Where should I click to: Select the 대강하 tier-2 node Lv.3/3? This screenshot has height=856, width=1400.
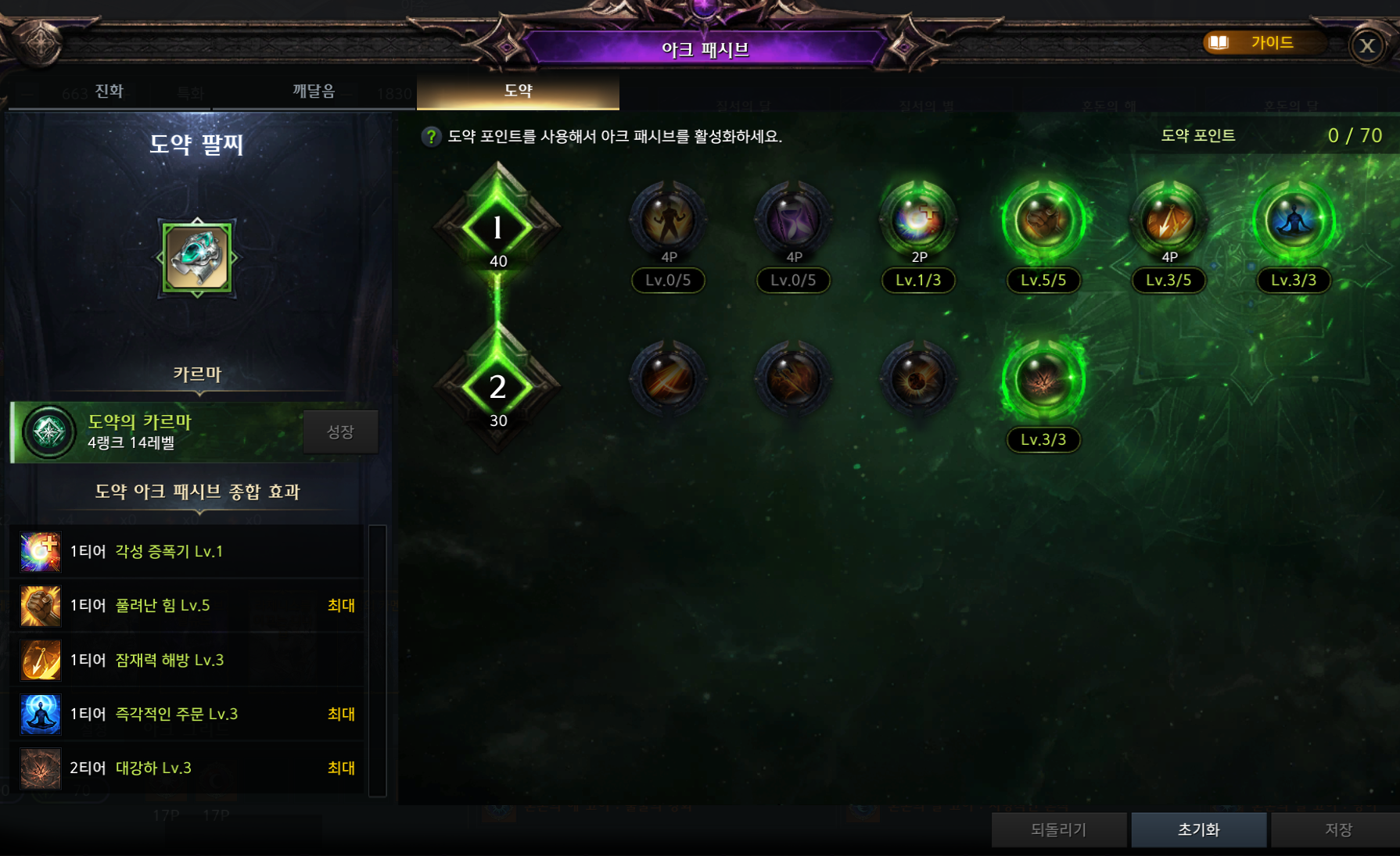(1043, 381)
